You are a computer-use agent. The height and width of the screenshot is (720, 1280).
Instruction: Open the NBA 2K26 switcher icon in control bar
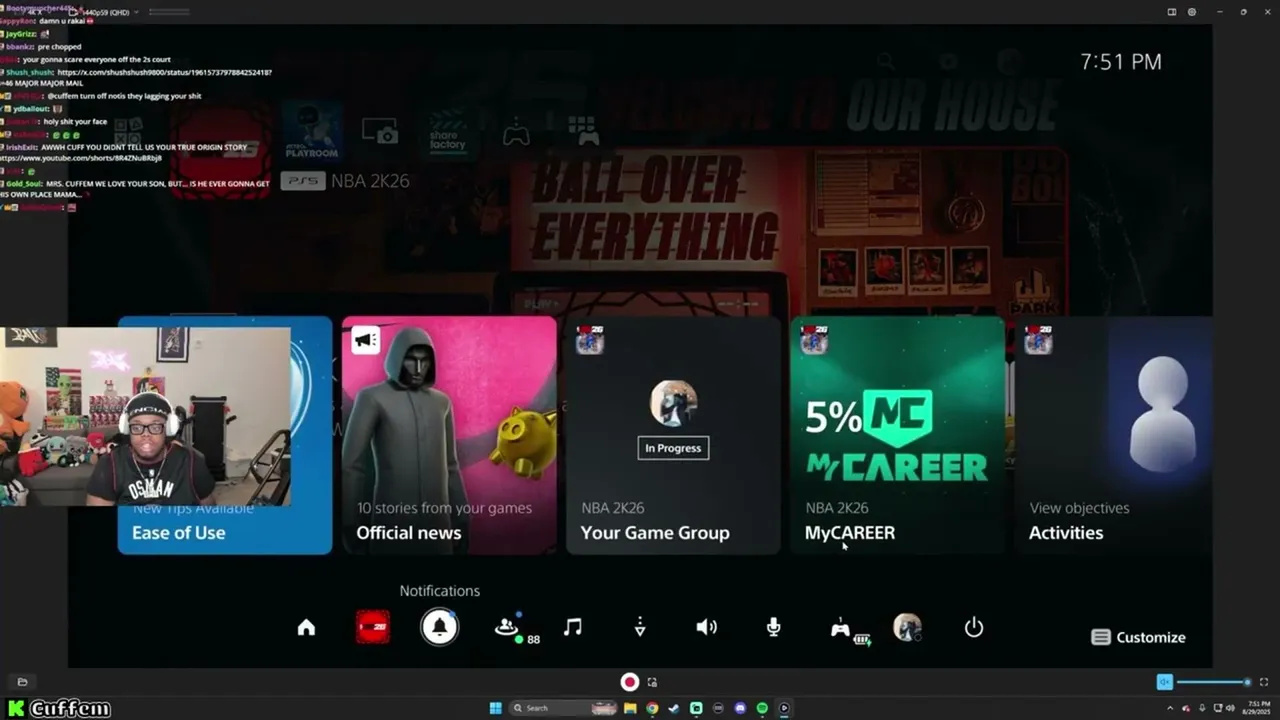point(373,627)
